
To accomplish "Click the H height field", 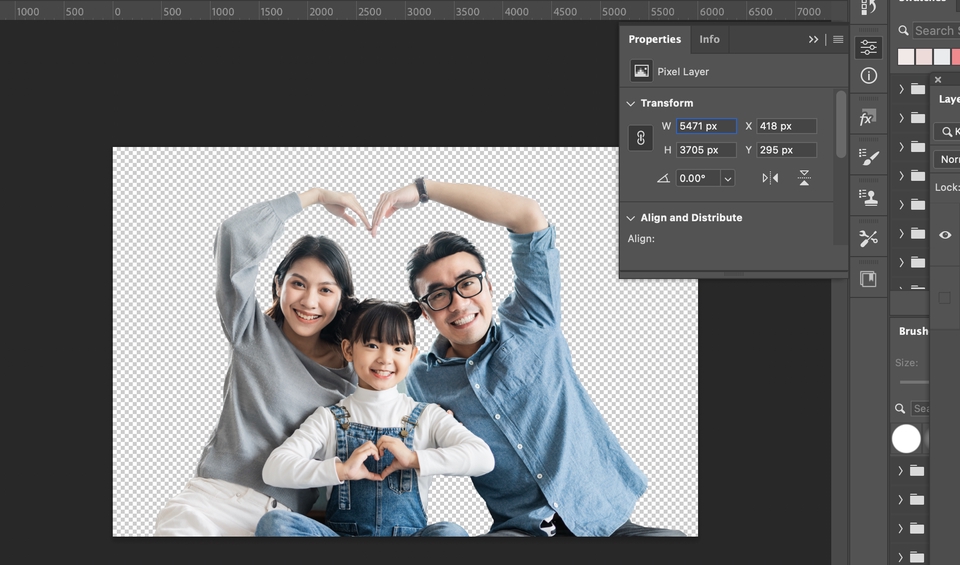I will [706, 150].
